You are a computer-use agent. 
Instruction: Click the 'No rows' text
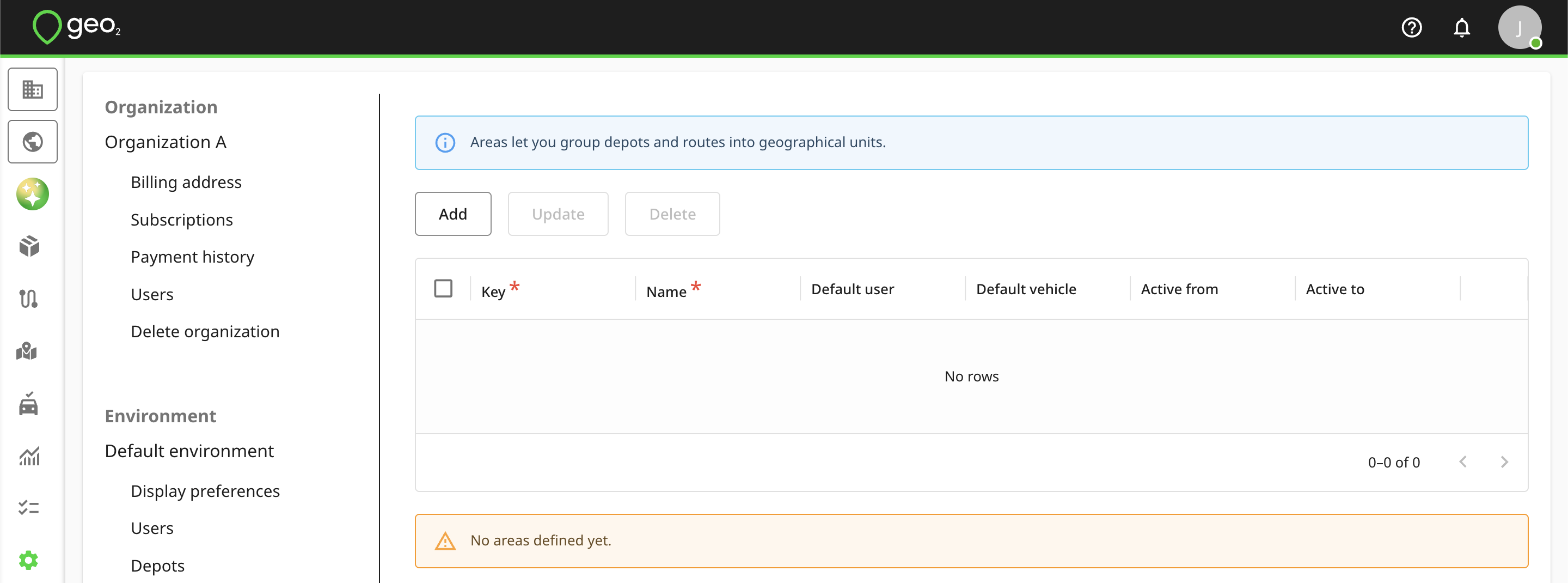(971, 376)
